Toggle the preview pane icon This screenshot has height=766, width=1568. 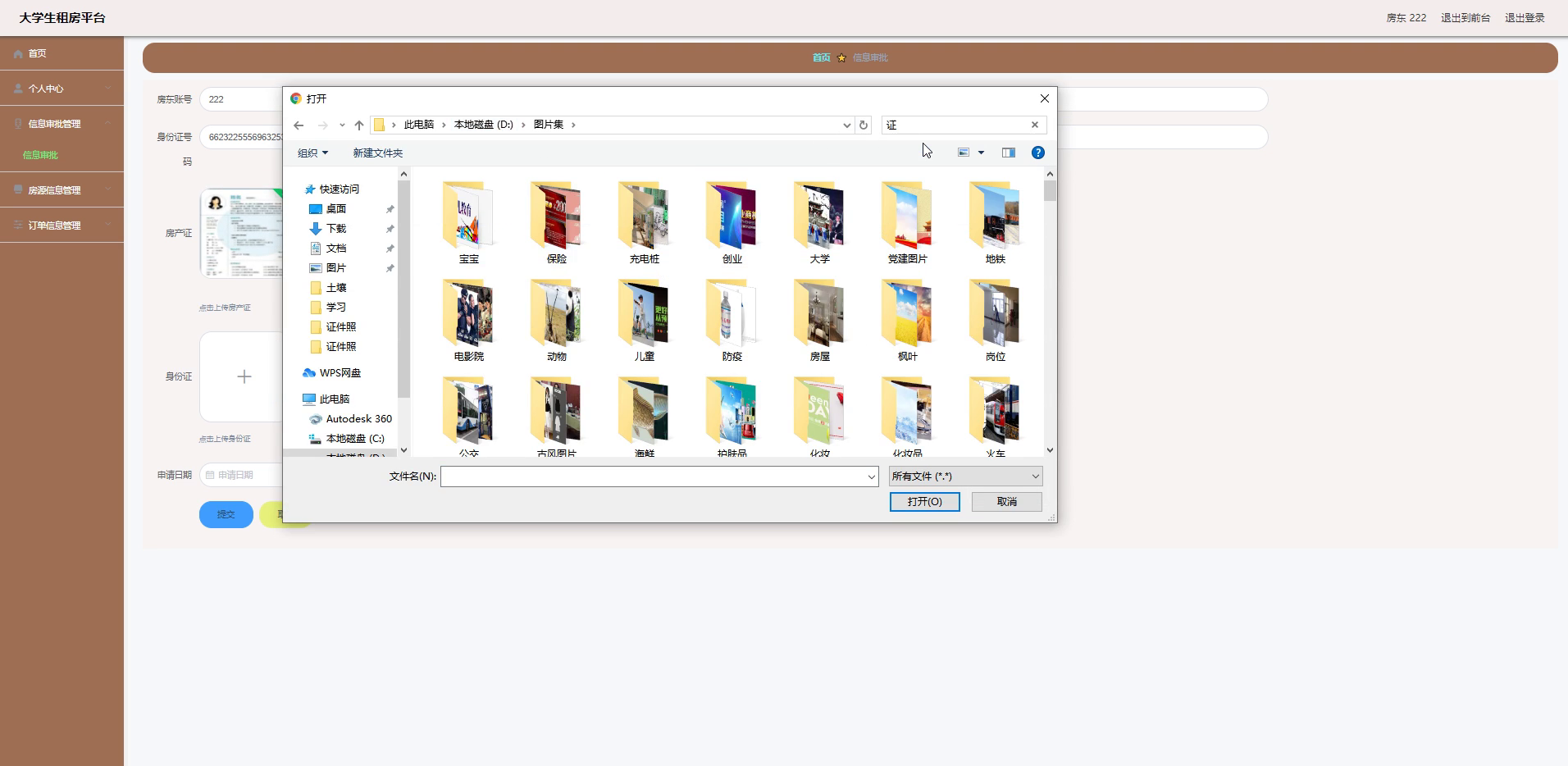tap(1008, 153)
